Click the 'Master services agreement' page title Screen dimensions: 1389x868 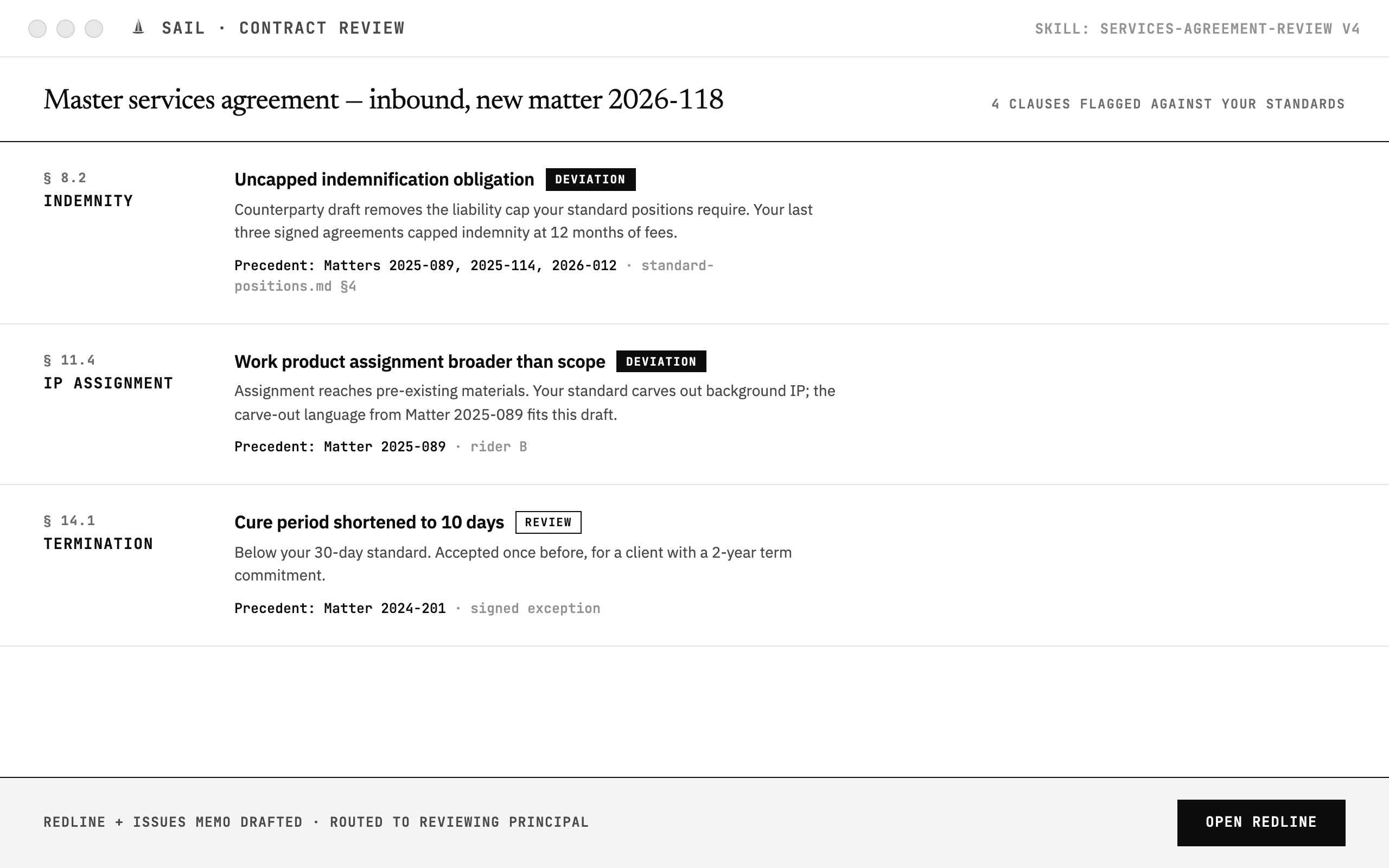384,99
